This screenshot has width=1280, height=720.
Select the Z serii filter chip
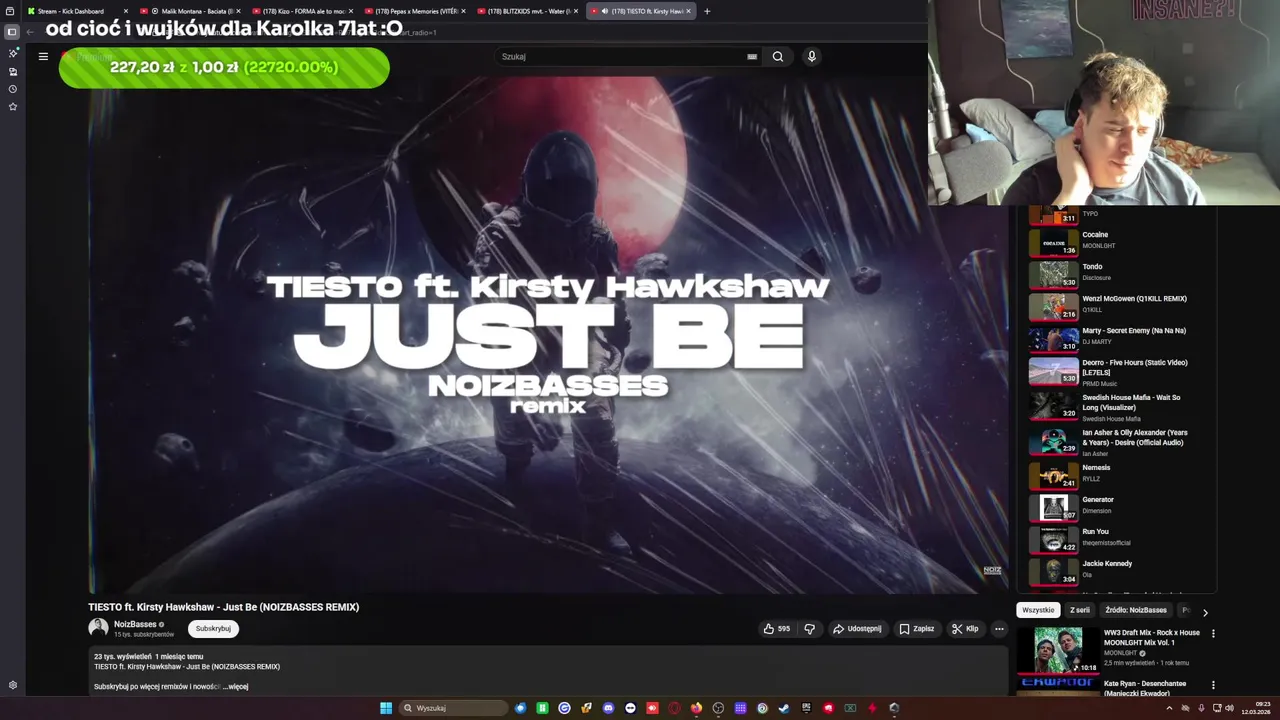1080,610
